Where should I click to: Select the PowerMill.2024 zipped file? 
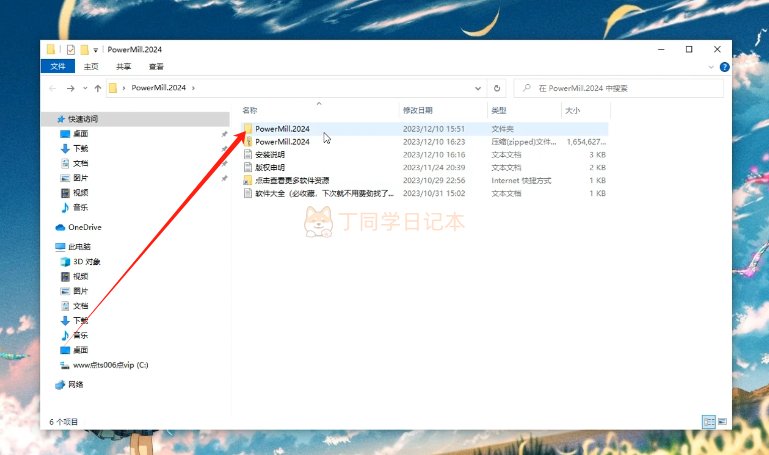(282, 142)
